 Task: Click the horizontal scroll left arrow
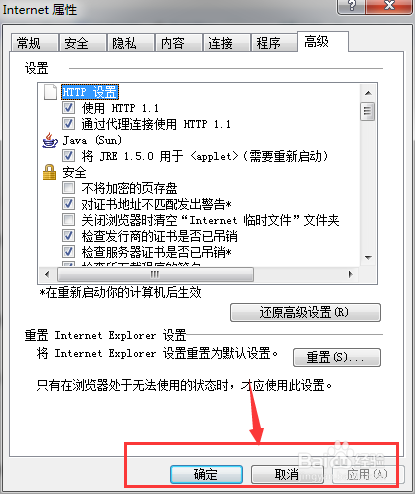[47, 274]
